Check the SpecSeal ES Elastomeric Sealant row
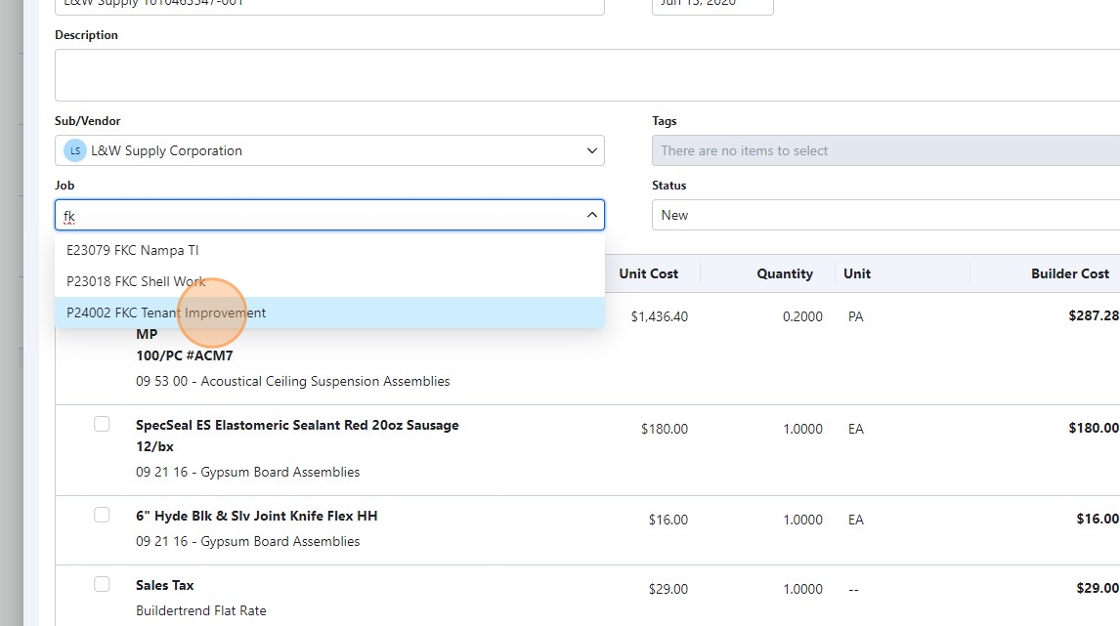1120x626 pixels. 102,424
